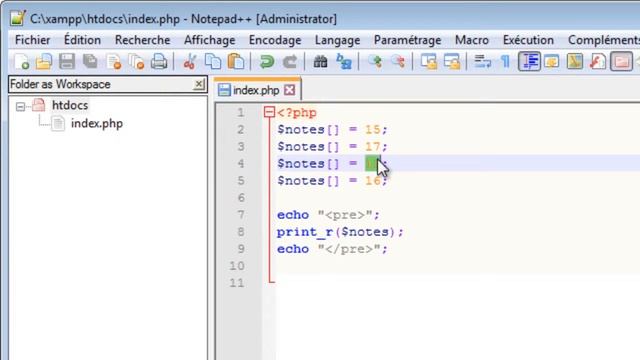This screenshot has height=360, width=640.
Task: Undo the last edit with the green arrow
Action: [267, 62]
